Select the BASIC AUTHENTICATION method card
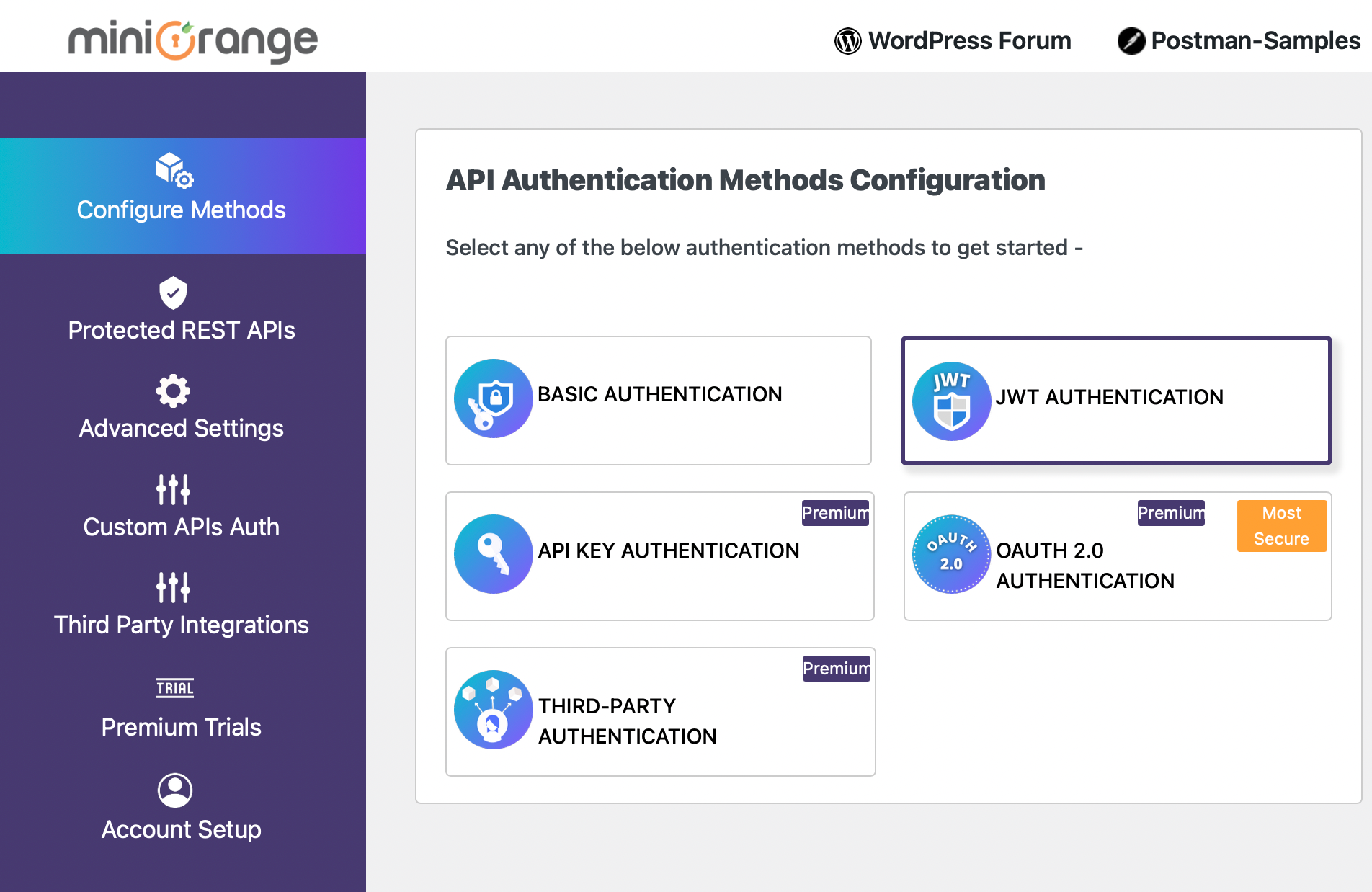 tap(659, 401)
